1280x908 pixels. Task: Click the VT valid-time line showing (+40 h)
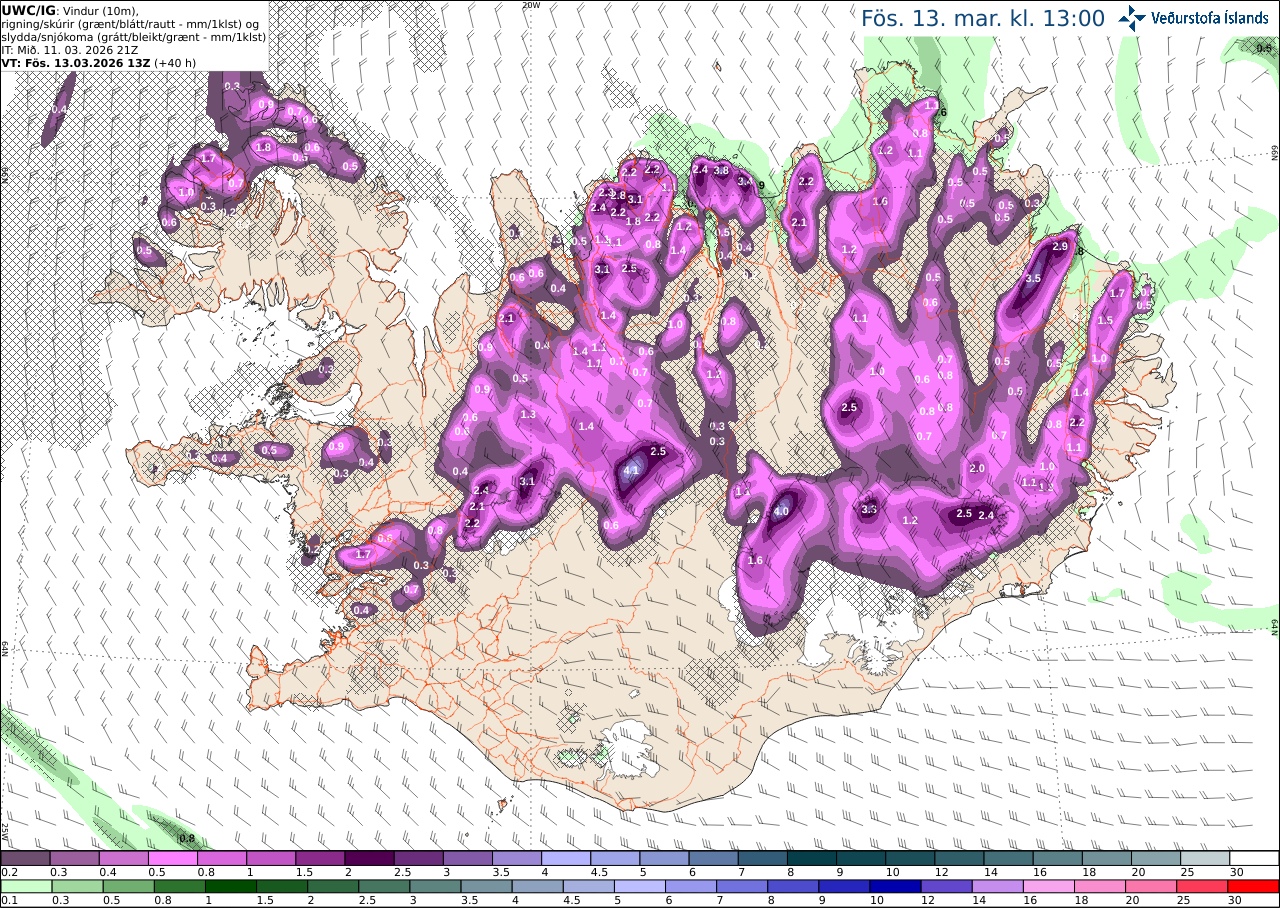coord(99,62)
